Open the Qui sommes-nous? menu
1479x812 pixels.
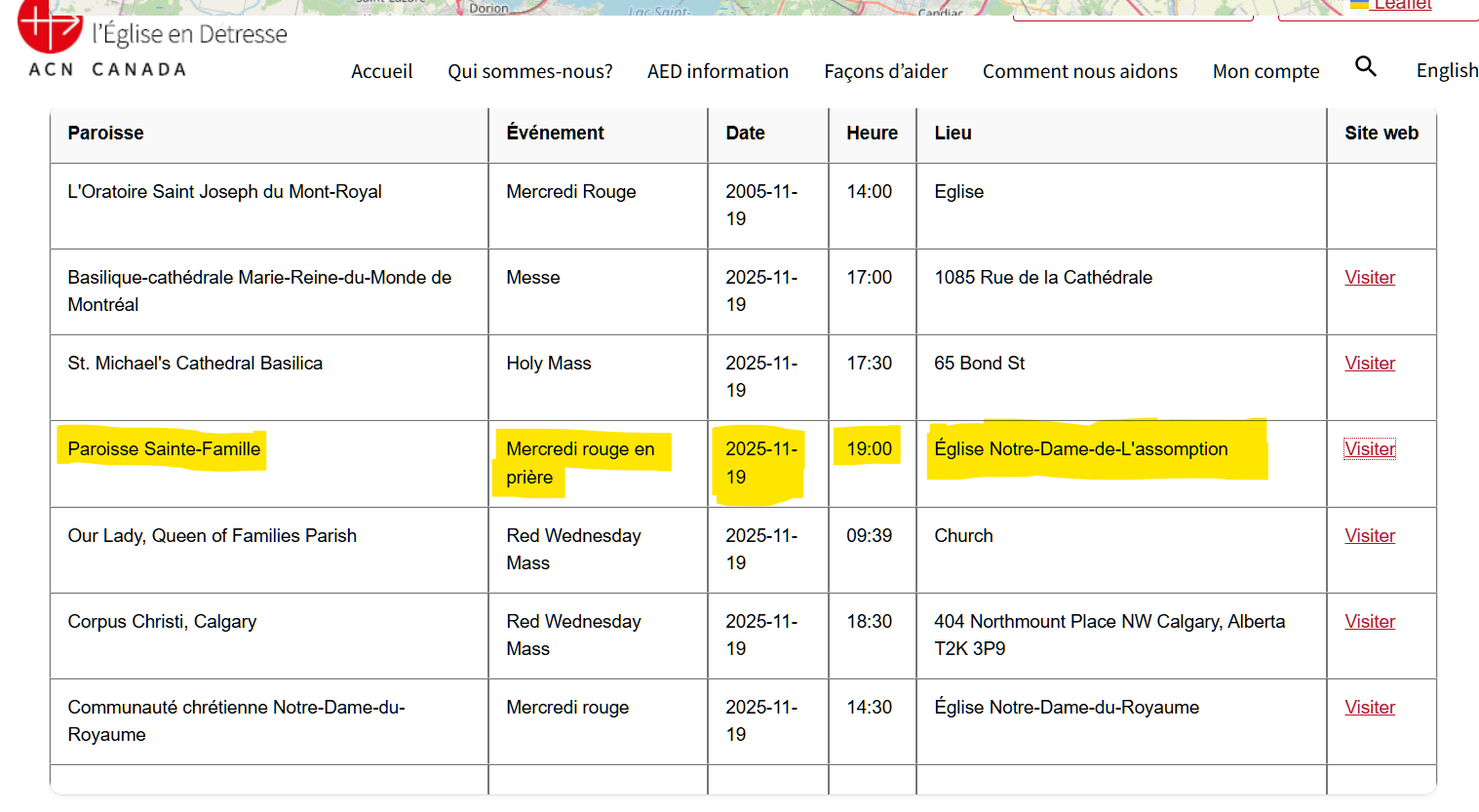(529, 71)
